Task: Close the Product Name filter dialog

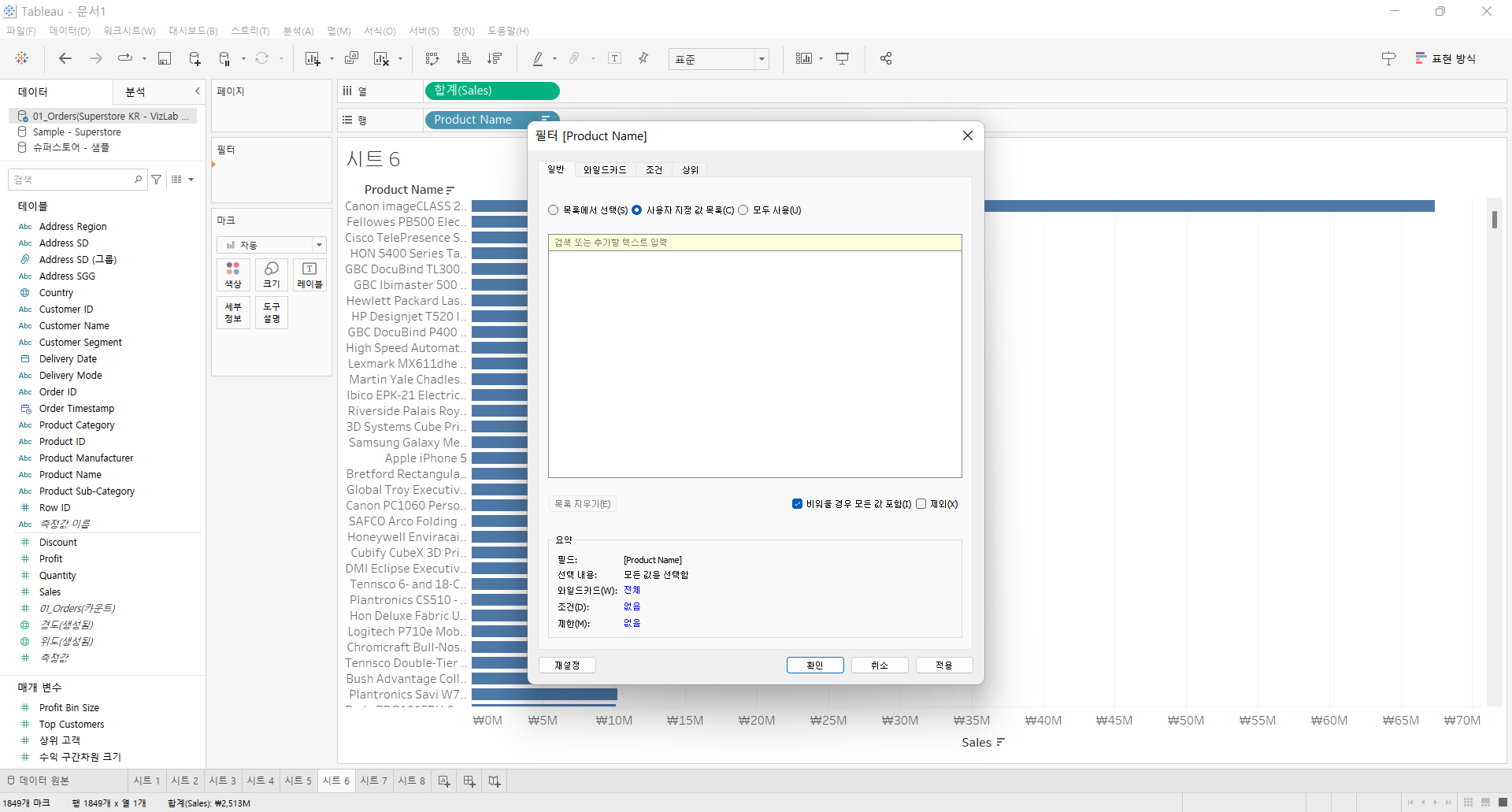Action: click(968, 135)
